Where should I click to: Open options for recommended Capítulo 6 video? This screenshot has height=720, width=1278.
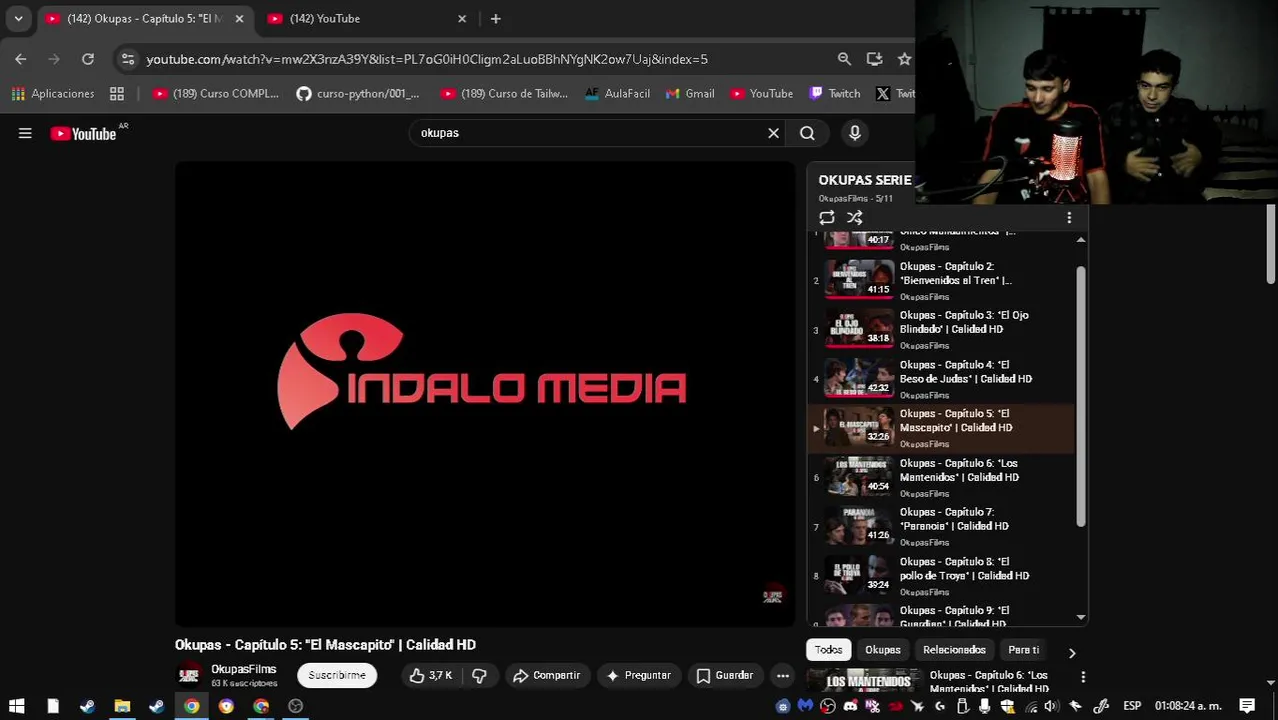click(x=1083, y=678)
